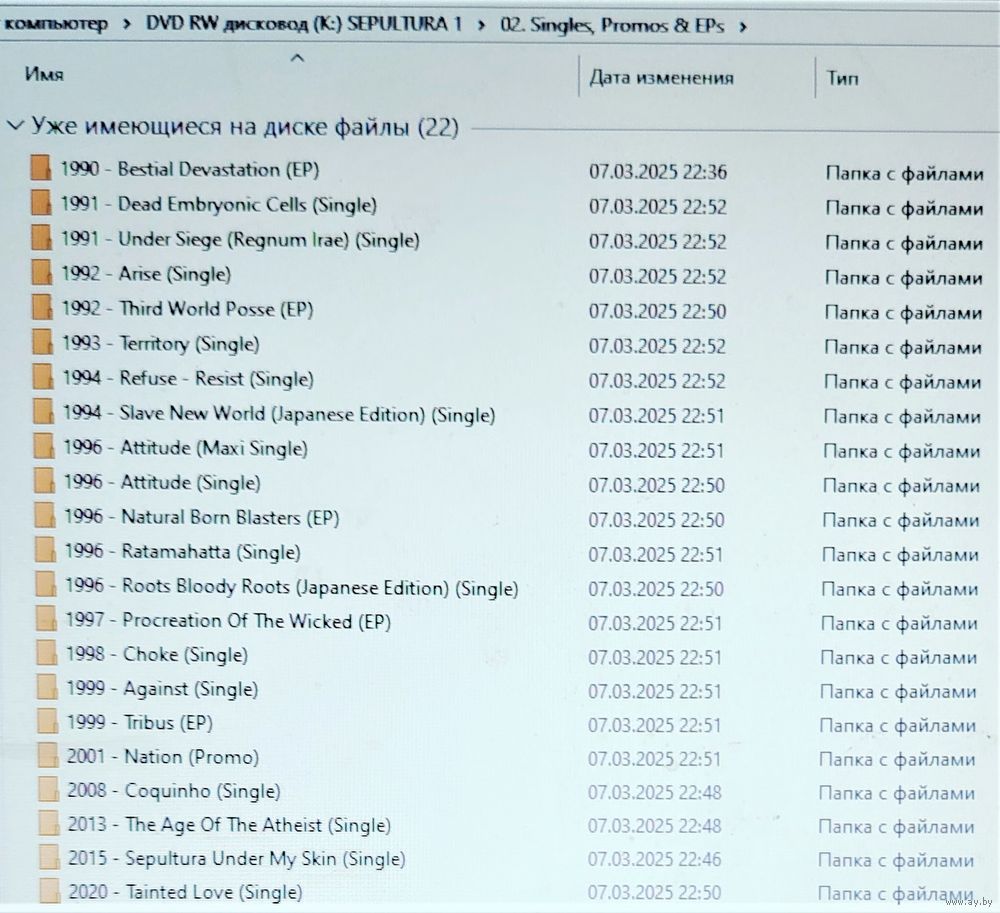Click folder icon of 1999 - Against (Single)
The height and width of the screenshot is (913, 1000).
pyautogui.click(x=47, y=688)
